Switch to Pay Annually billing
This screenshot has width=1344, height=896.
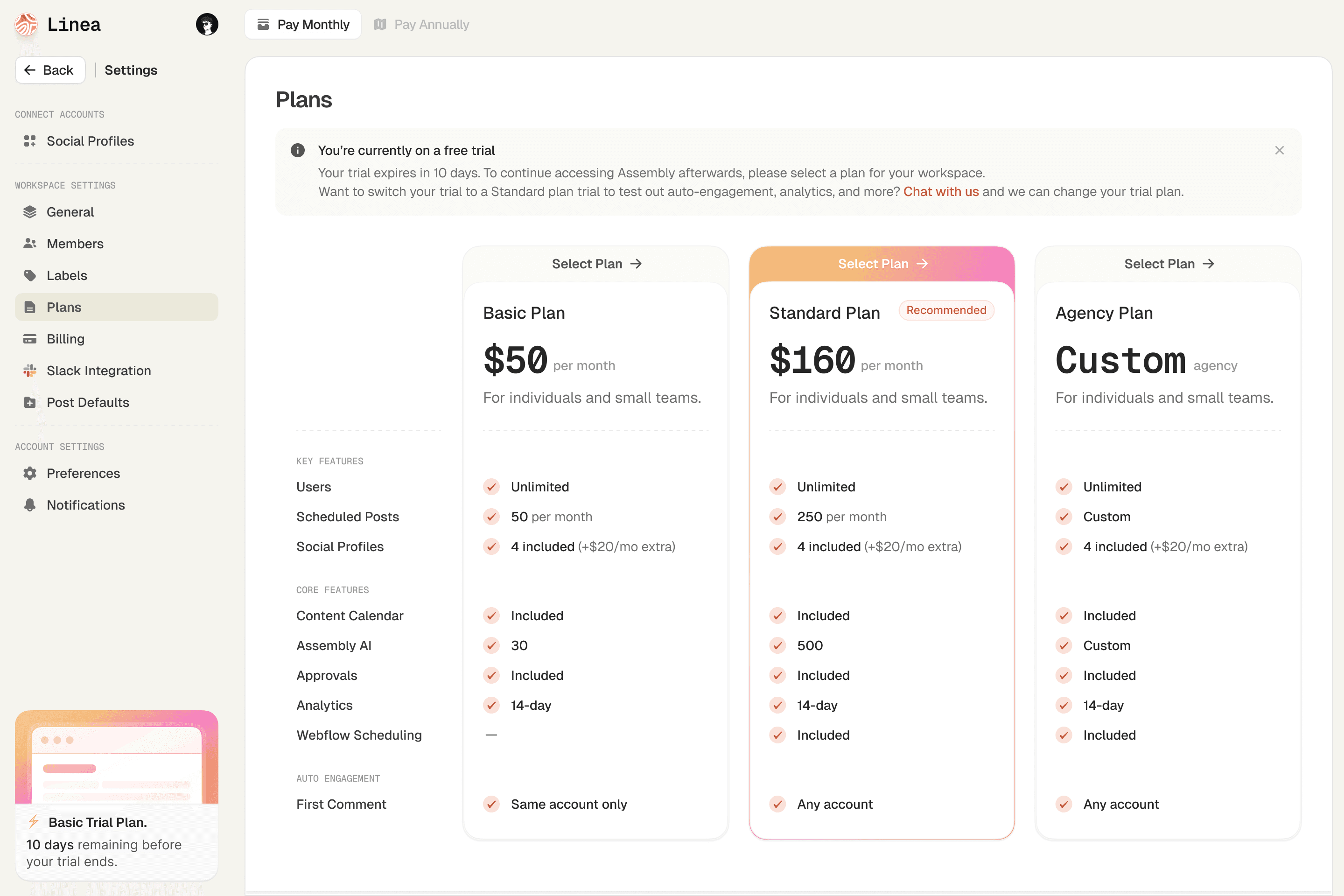click(x=422, y=25)
